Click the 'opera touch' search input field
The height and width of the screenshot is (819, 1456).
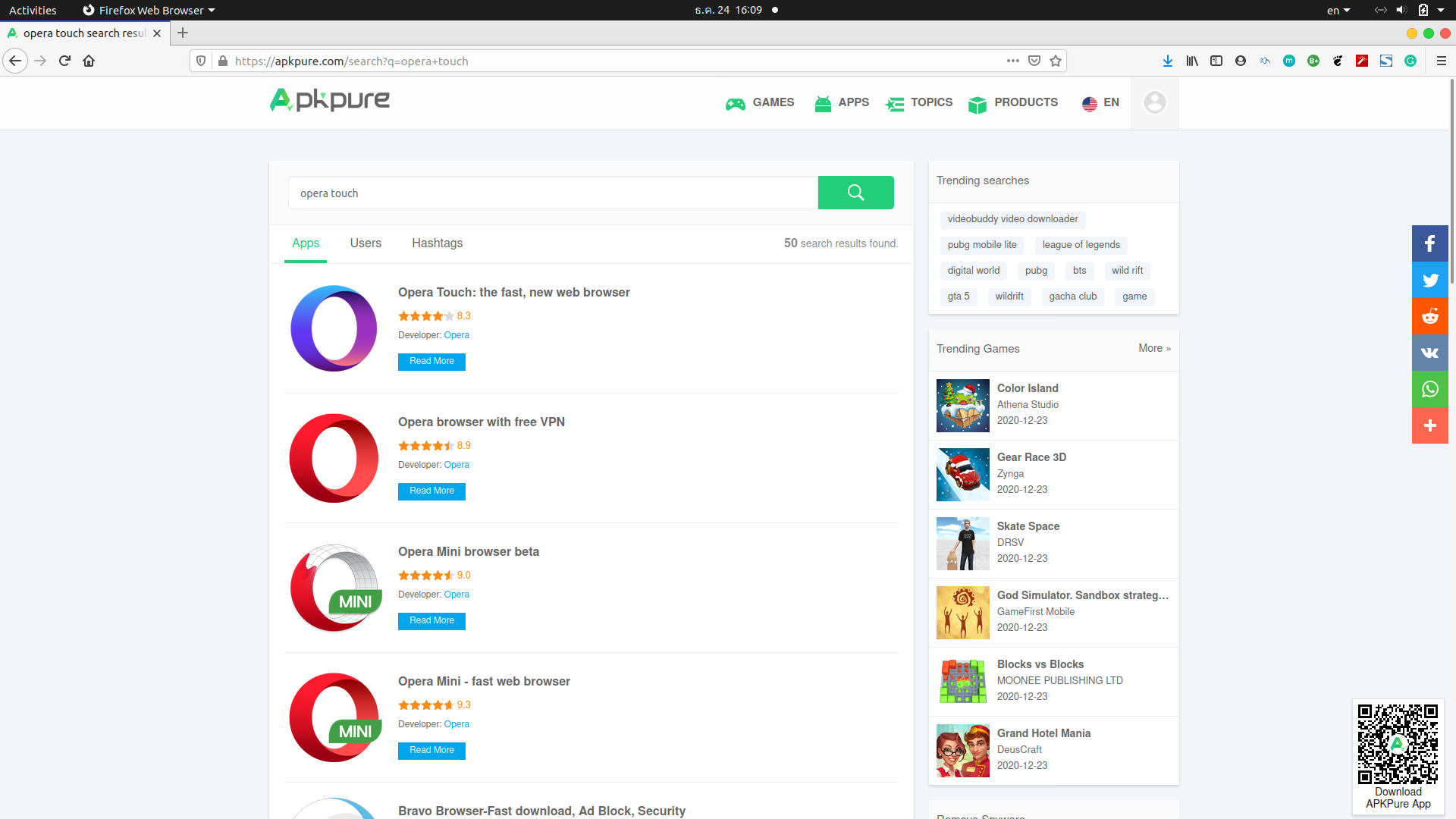[x=553, y=193]
